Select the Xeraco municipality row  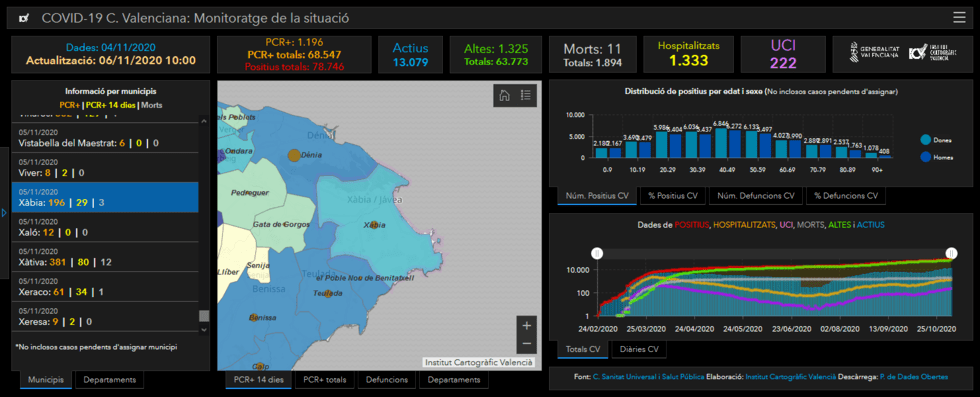click(105, 286)
